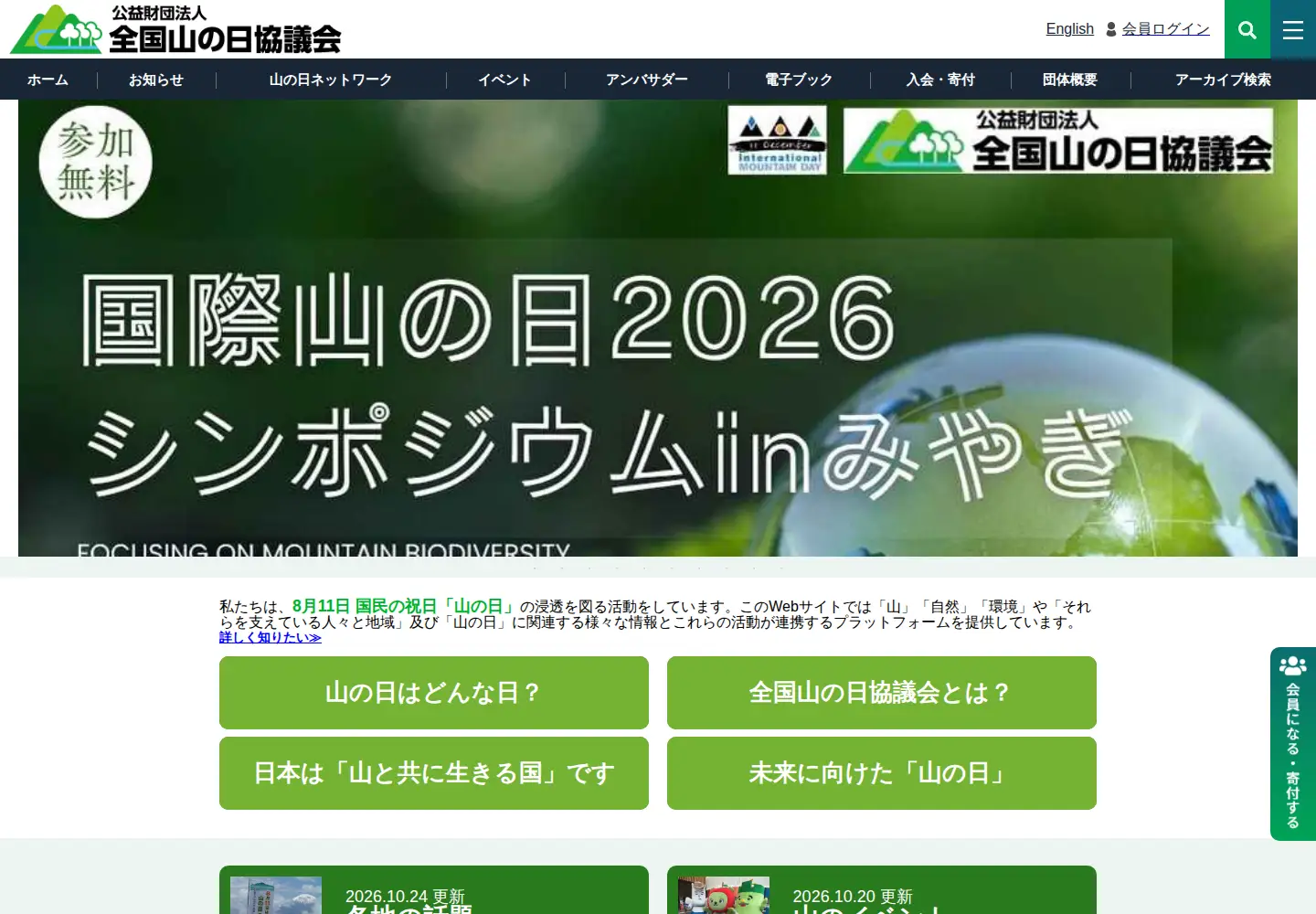Viewport: 1316px width, 914px height.
Task: Open the card updated 2026.10.24
Action: [434, 890]
